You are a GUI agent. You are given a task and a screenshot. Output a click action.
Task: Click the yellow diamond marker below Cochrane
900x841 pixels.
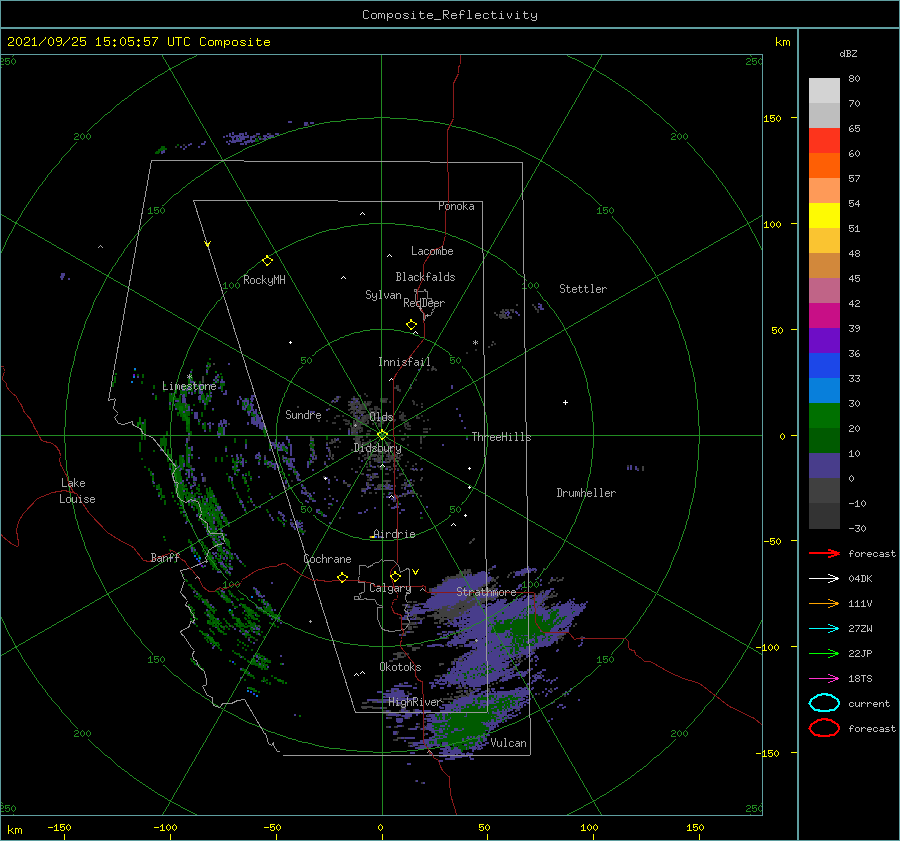point(343,577)
